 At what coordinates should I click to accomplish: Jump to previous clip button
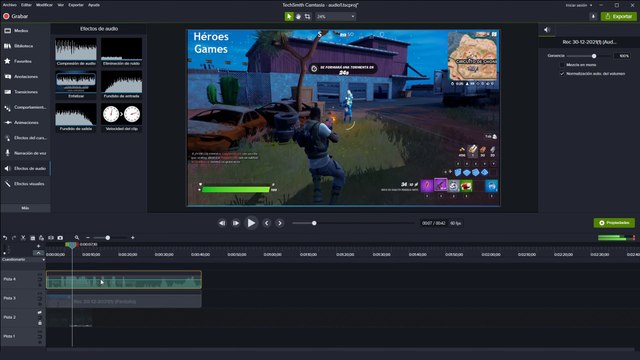(222, 223)
